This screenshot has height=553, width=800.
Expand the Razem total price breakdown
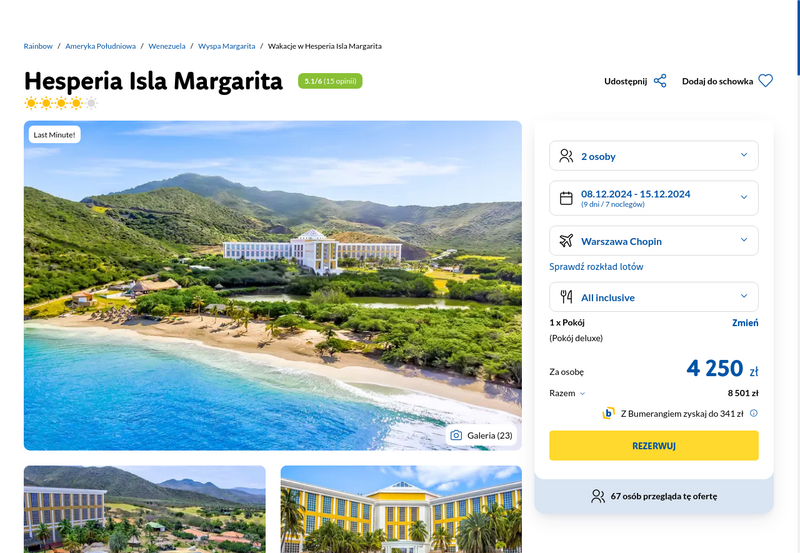567,393
